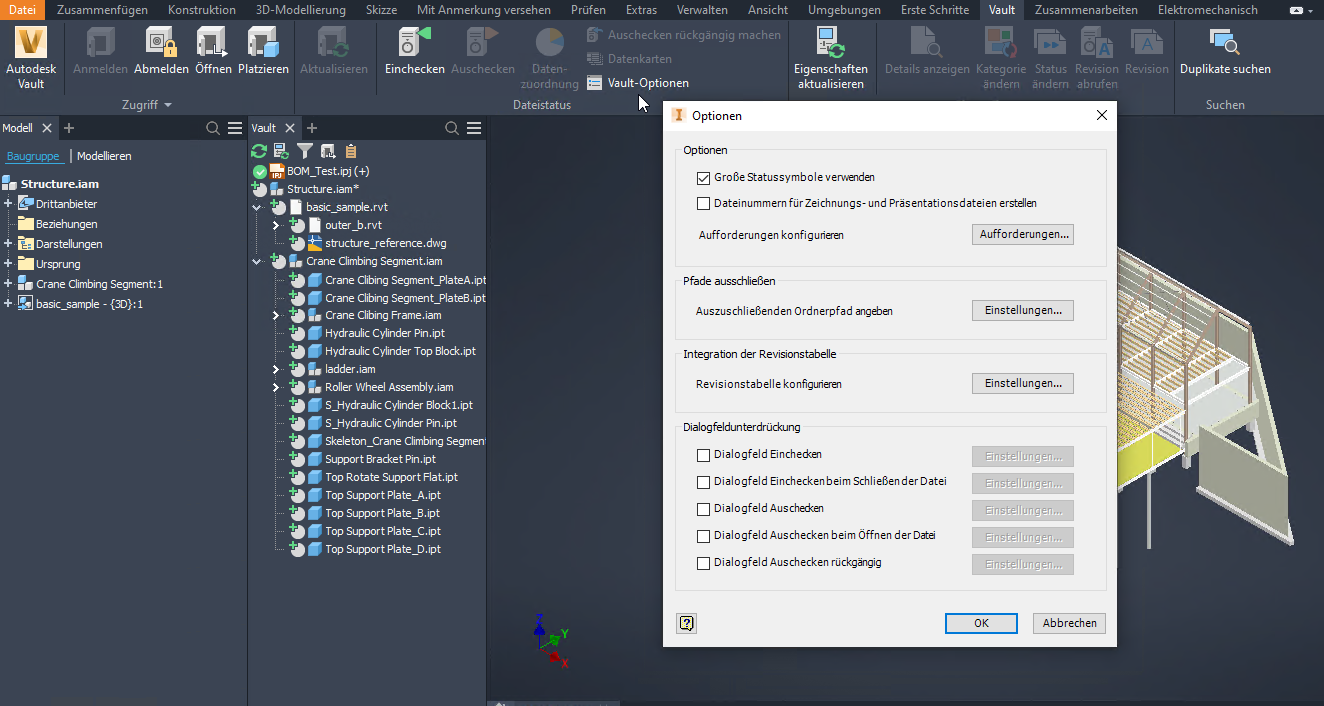Click the Abmelden (log out) icon
Image resolution: width=1324 pixels, height=706 pixels.
click(161, 43)
